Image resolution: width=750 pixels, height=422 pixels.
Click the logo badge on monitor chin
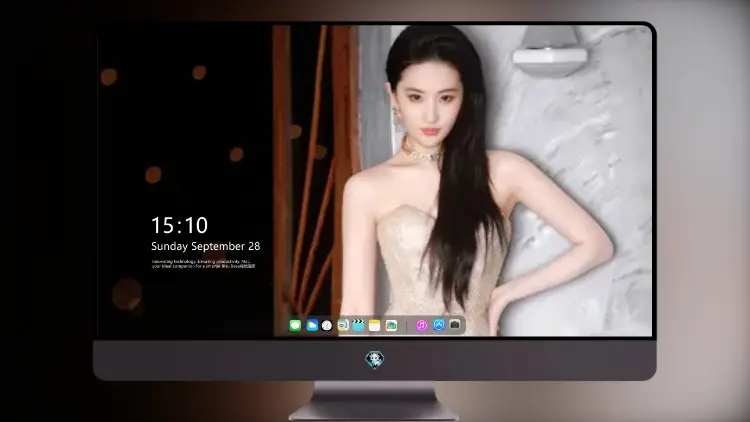[x=375, y=359]
